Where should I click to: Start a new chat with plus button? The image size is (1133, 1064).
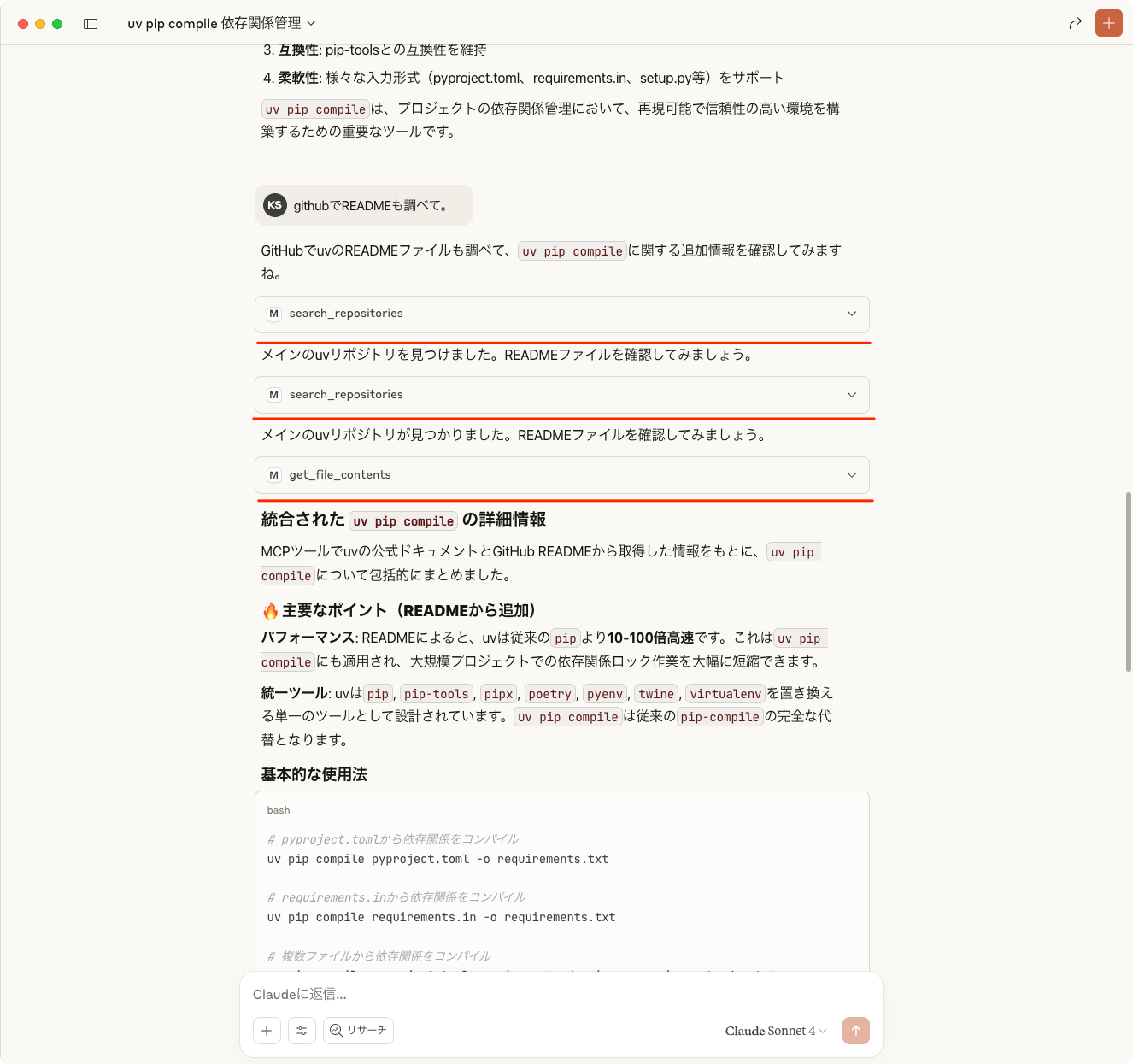[x=1109, y=23]
